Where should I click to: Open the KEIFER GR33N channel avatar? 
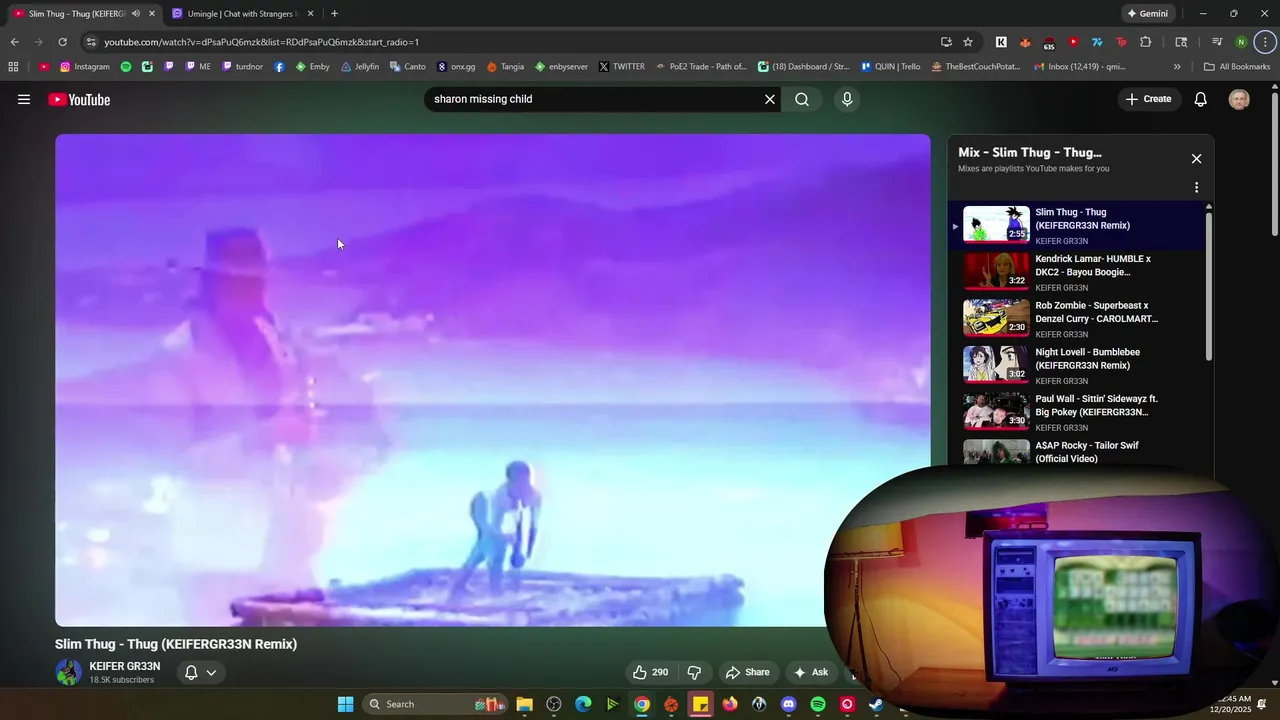pyautogui.click(x=69, y=672)
